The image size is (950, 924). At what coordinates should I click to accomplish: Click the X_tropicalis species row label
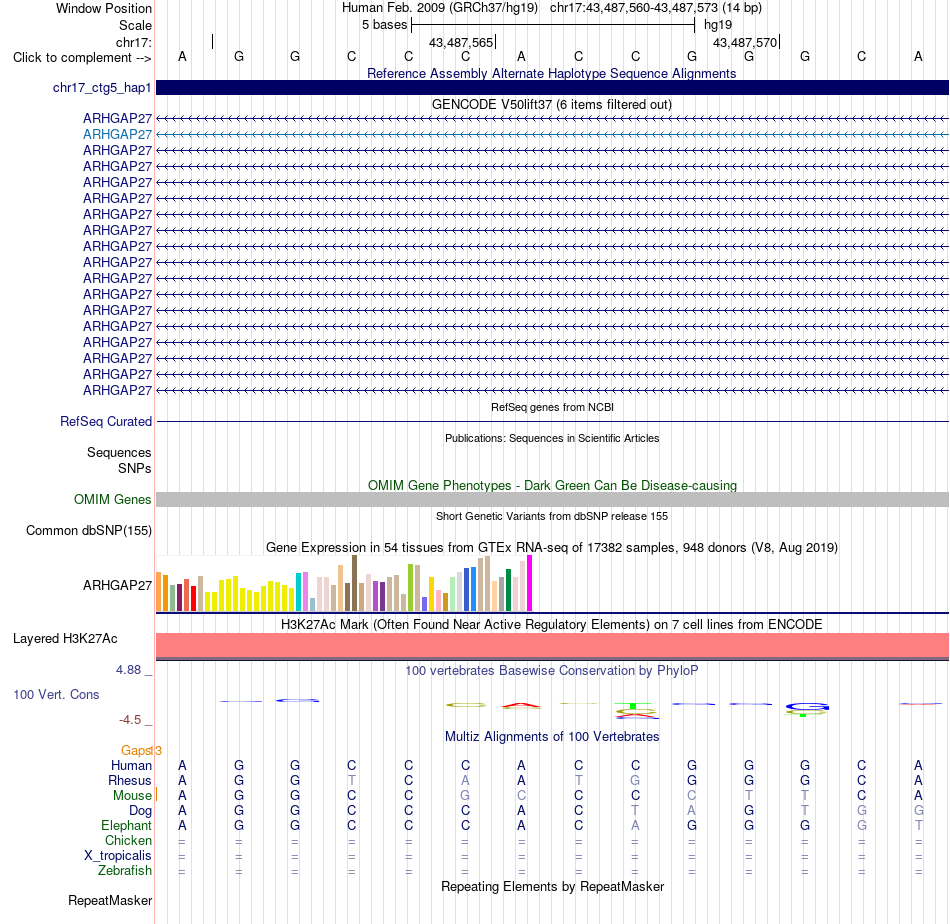[x=118, y=856]
